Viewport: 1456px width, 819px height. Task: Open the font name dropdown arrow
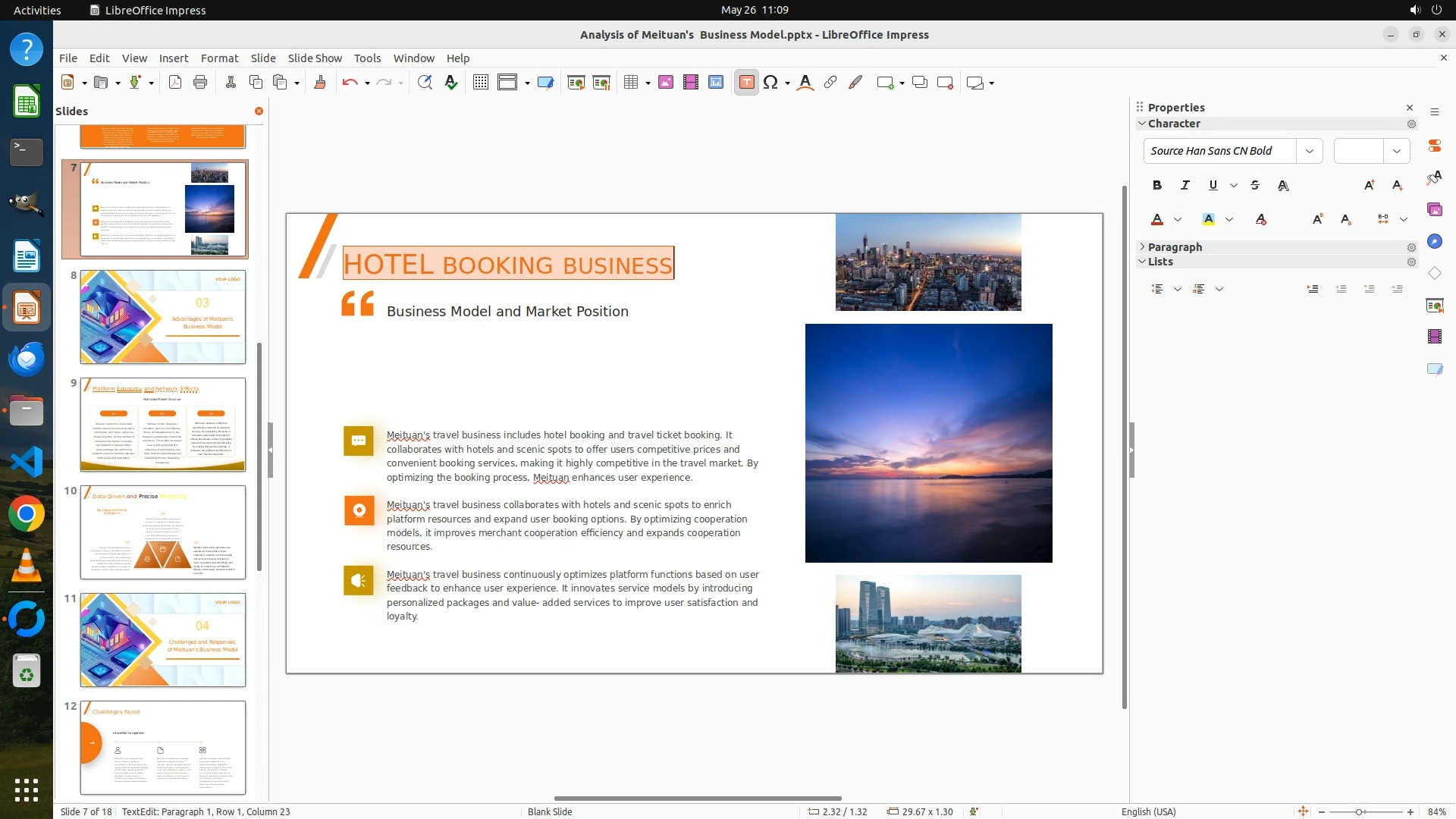coord(1309,151)
